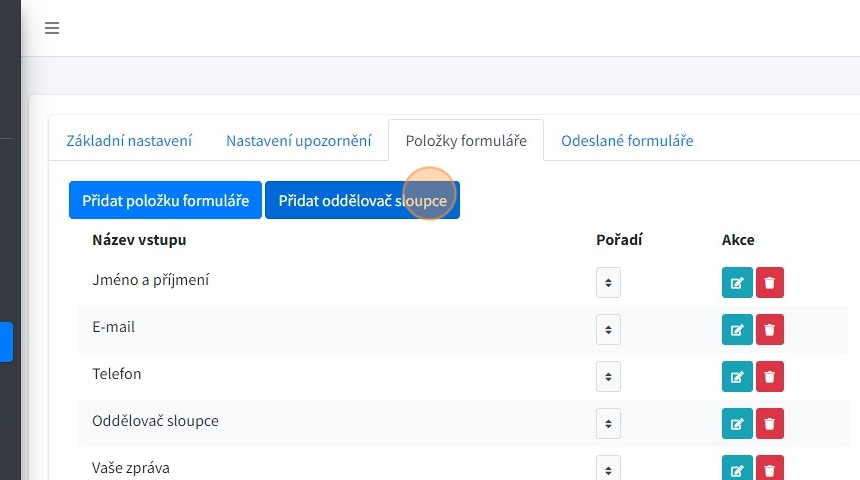
Task: Edit the Telefon form item
Action: coord(737,376)
